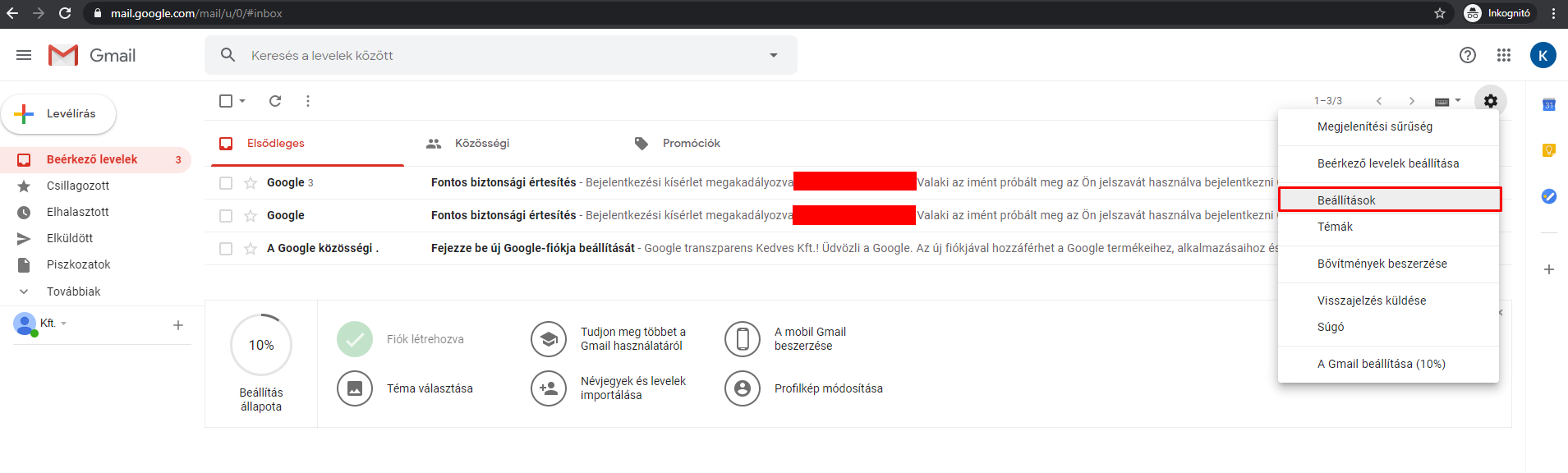The image size is (1568, 473).
Task: Click the Fiók létrehozva checkmark icon
Action: tap(355, 339)
